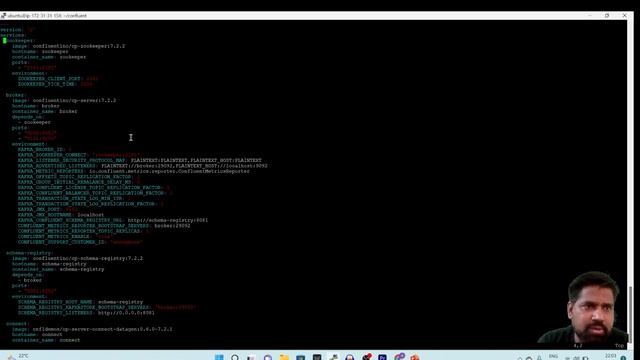Click the line 'hostname: connect'
The image size is (640, 360).
37,334
